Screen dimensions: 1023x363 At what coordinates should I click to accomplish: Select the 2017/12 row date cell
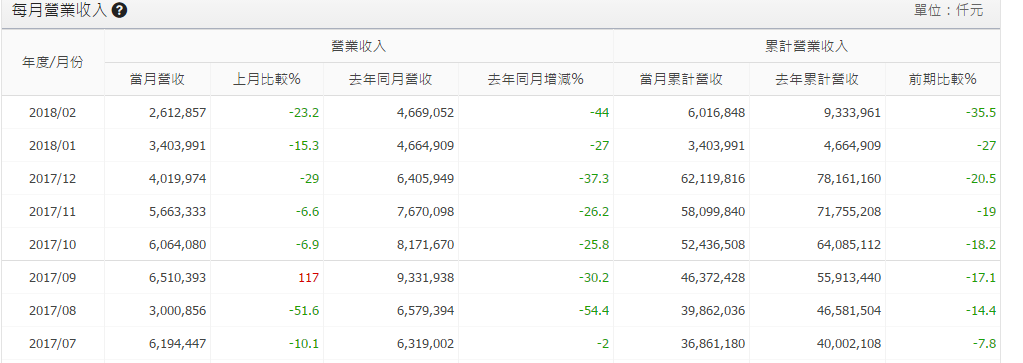pyautogui.click(x=53, y=179)
